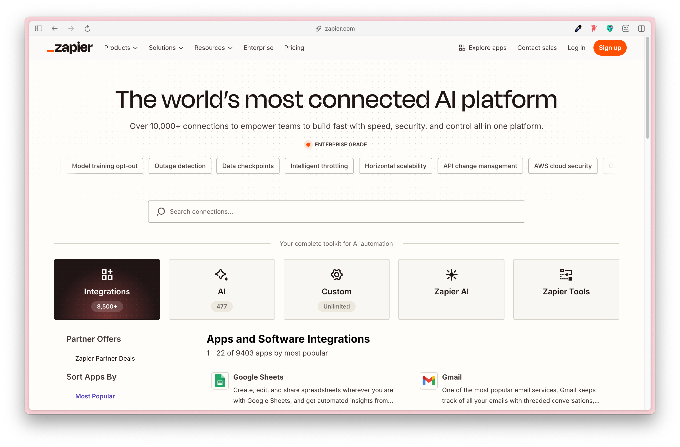Click the Search connections input field
This screenshot has height=447, width=680.
click(x=336, y=212)
